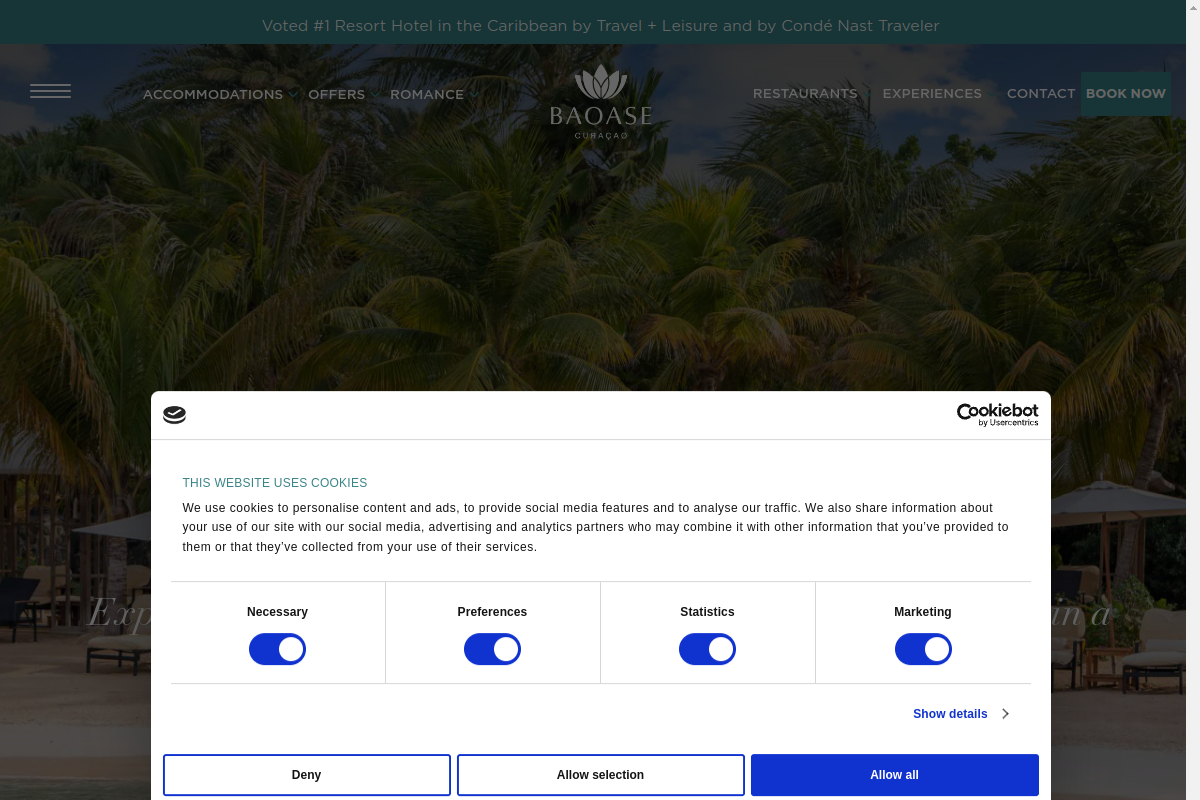Expand the Accommodations dropdown arrow

click(x=293, y=95)
